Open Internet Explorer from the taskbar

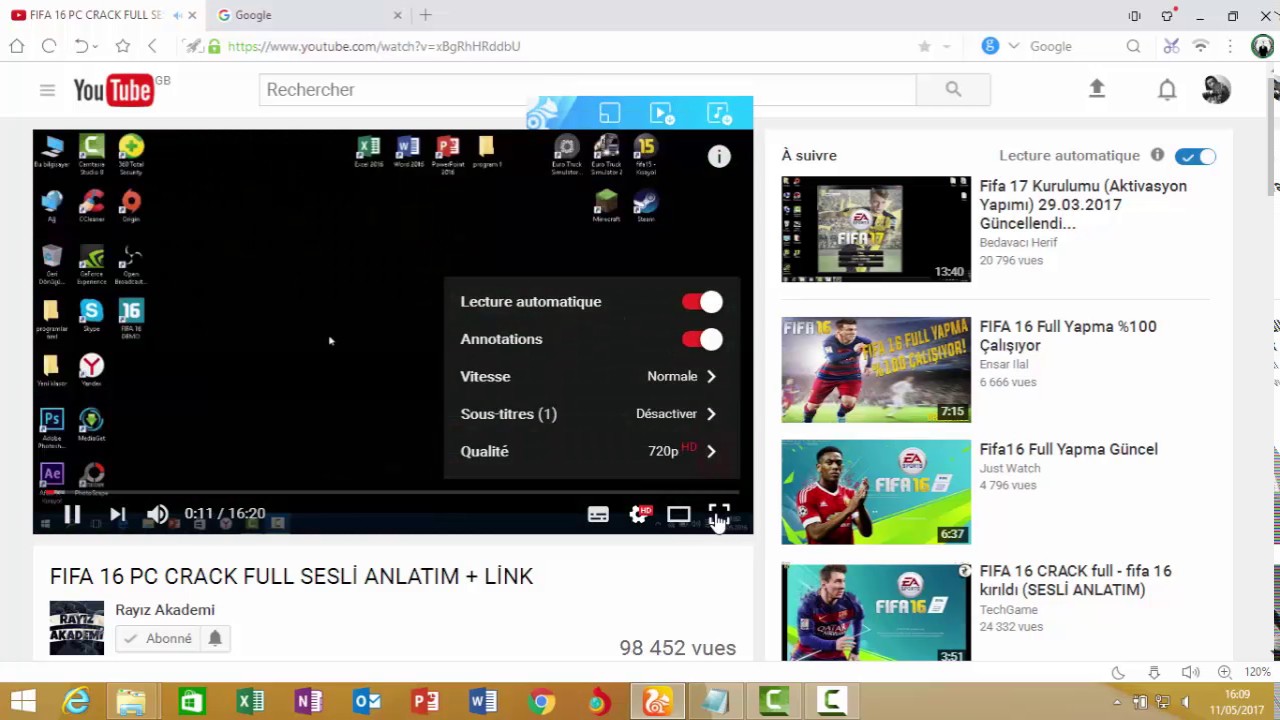click(x=76, y=702)
